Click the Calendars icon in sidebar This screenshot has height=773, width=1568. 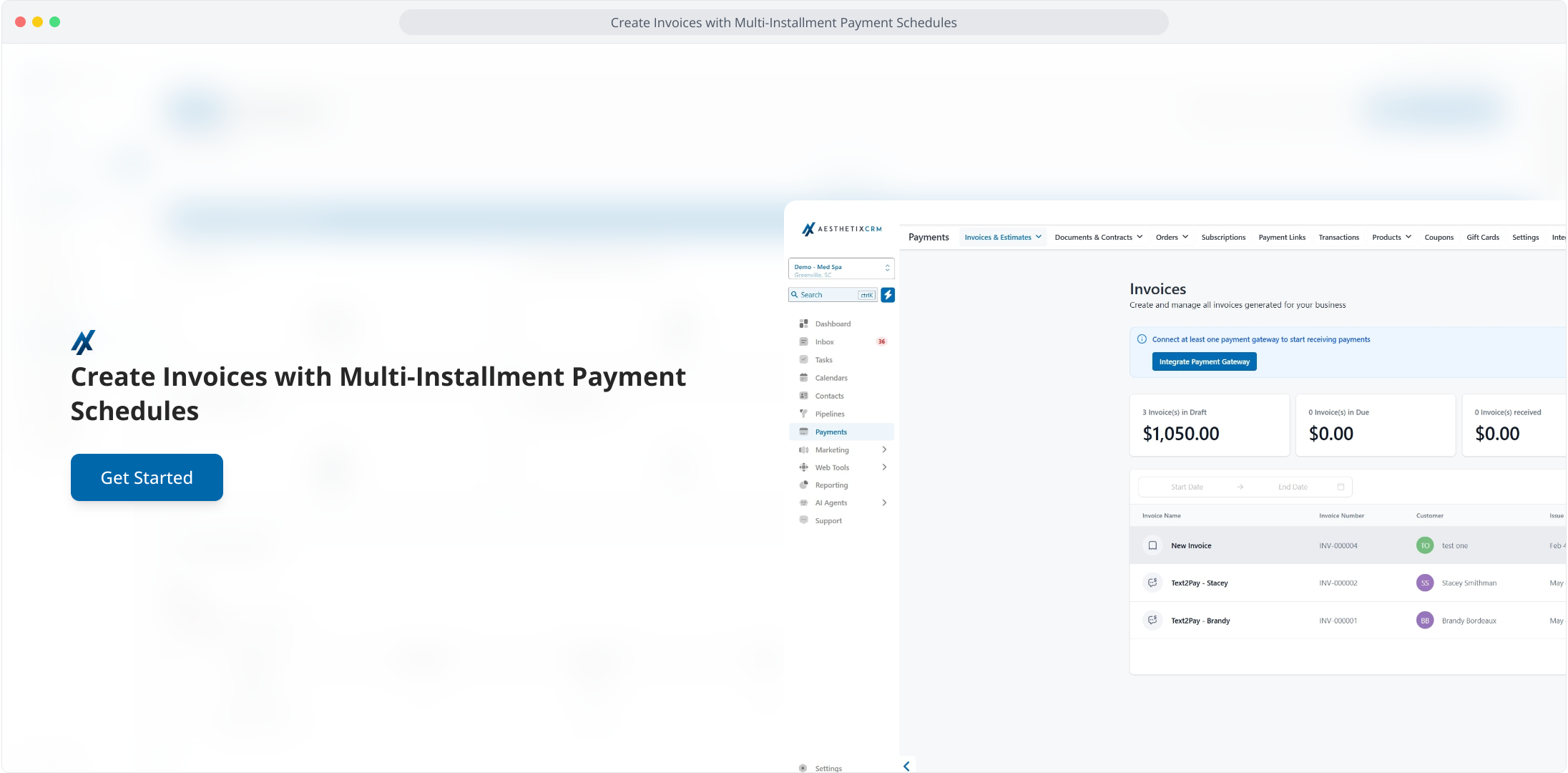803,378
